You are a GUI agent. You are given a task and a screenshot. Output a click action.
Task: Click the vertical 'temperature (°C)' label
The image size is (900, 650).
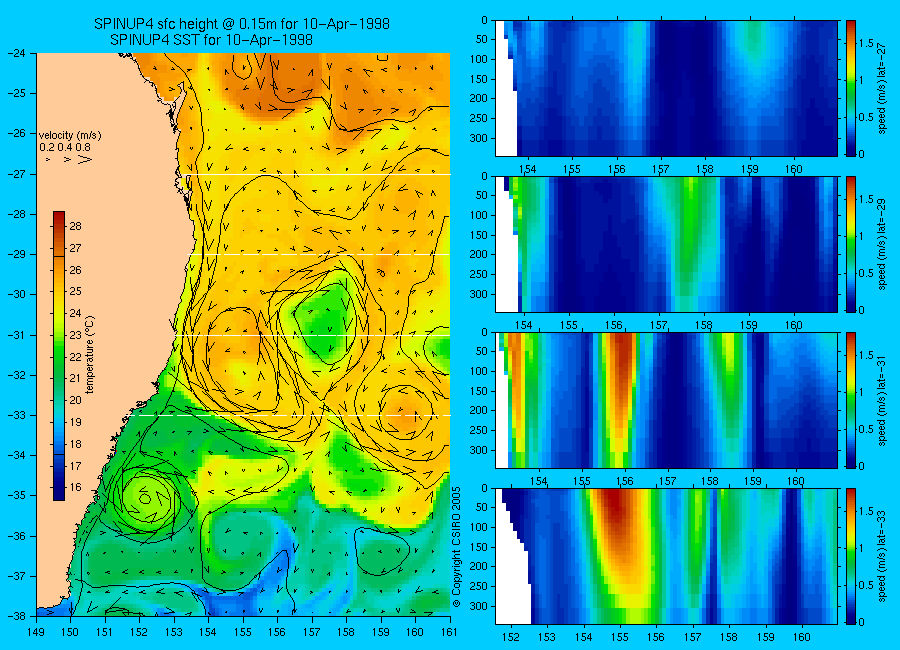tap(90, 355)
